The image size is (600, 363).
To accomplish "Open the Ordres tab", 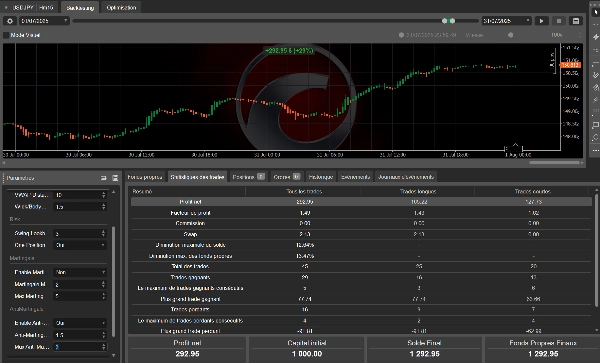I will click(287, 177).
